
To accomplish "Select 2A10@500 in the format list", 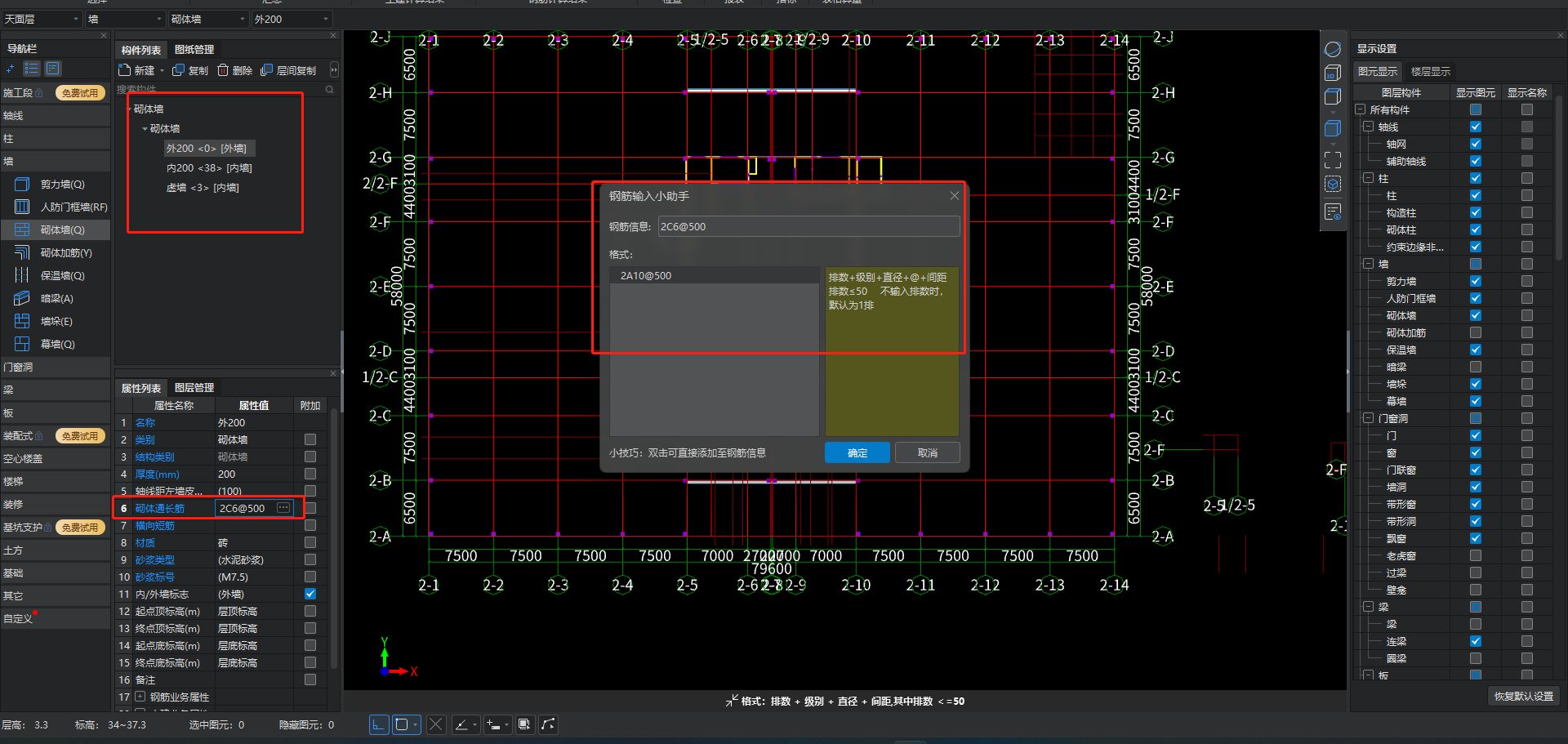I will (714, 276).
